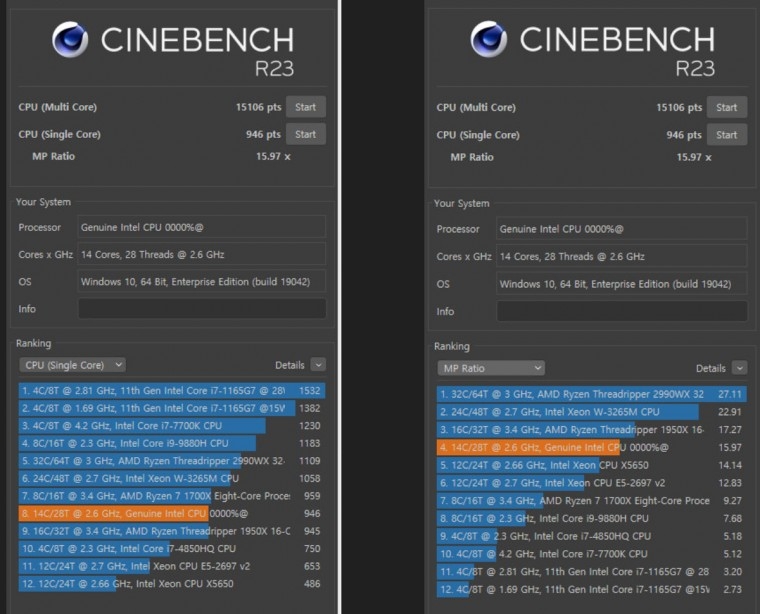Select Xeon W-3265M row scoring 1058
Screen dimensions: 760x614
click(172, 478)
